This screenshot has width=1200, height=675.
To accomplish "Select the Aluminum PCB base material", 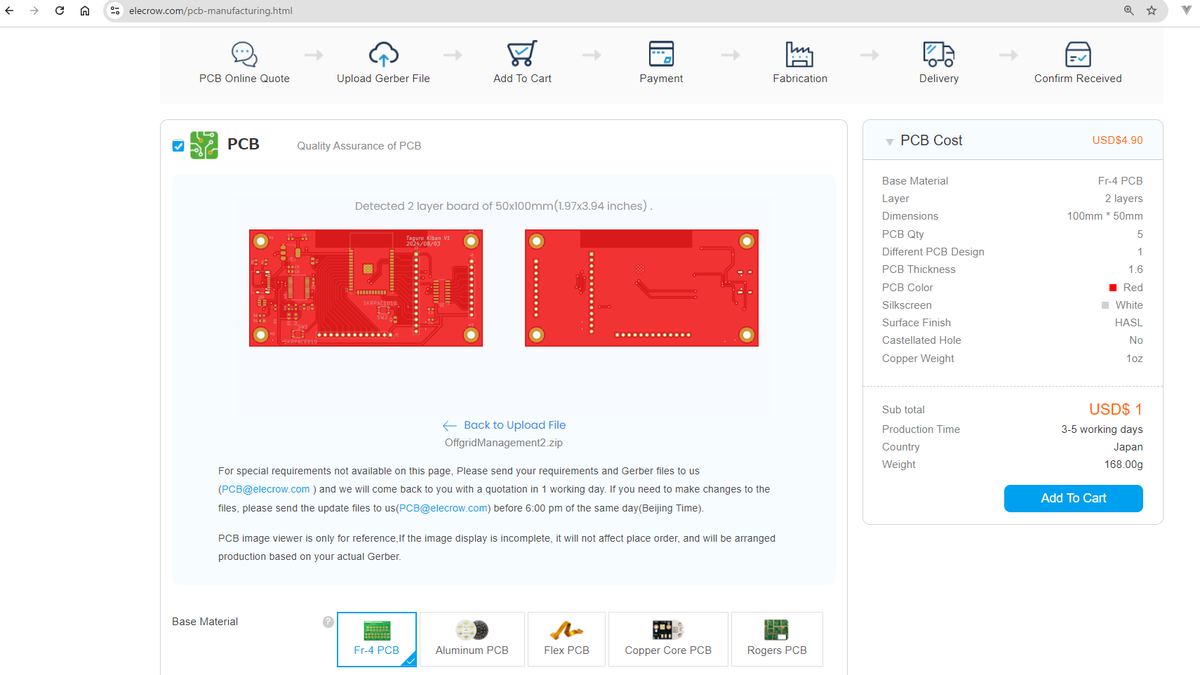I will [472, 639].
